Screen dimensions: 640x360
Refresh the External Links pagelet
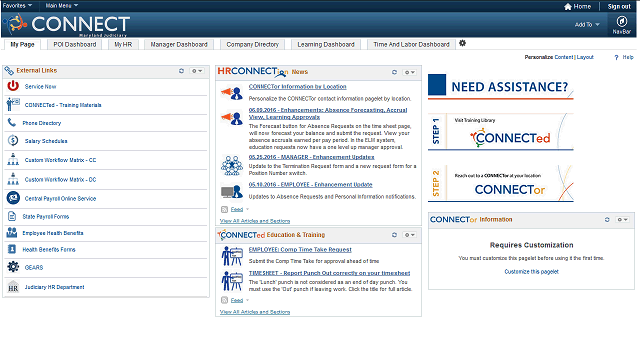click(x=181, y=71)
